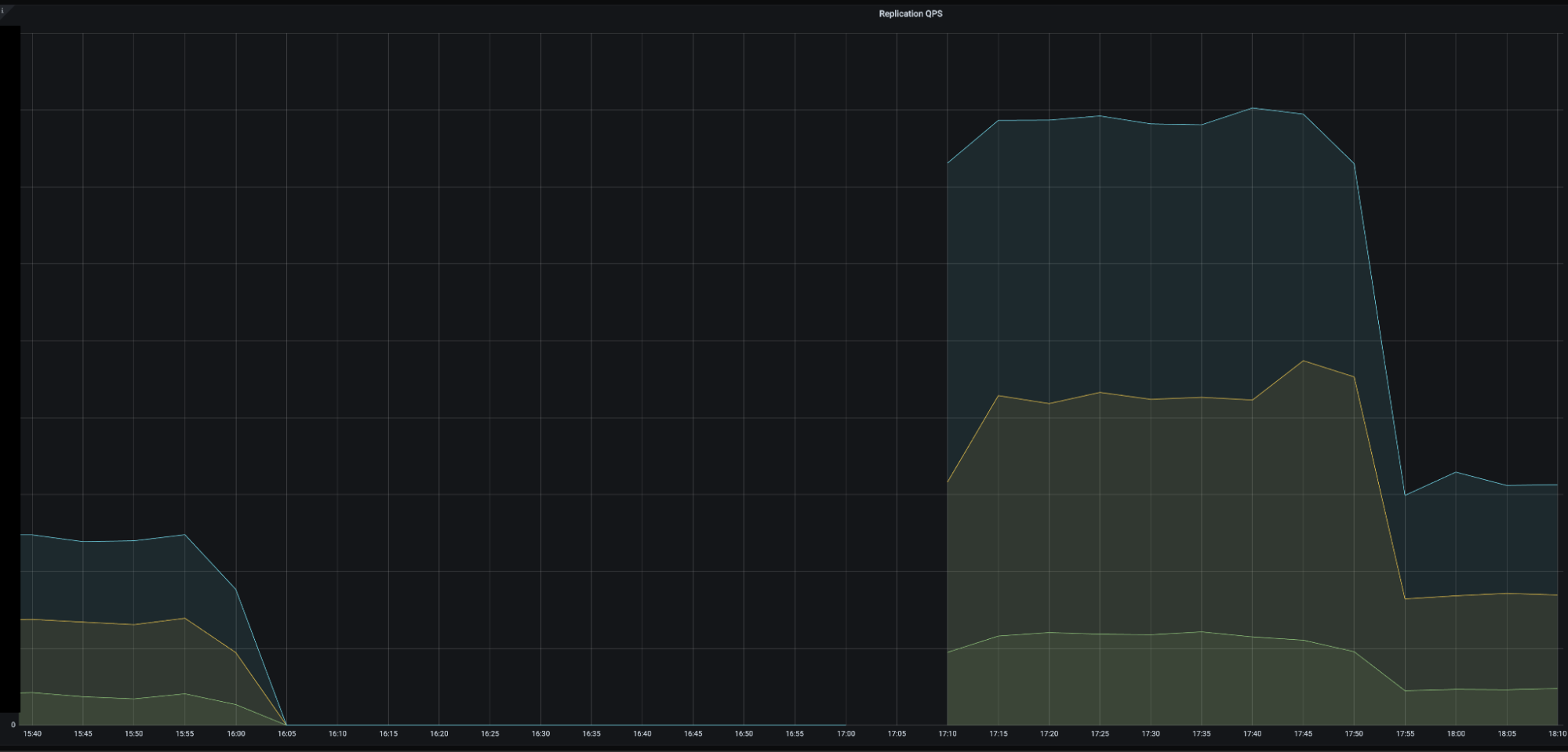Click the 17:40 time axis label
1568x752 pixels.
[1252, 734]
